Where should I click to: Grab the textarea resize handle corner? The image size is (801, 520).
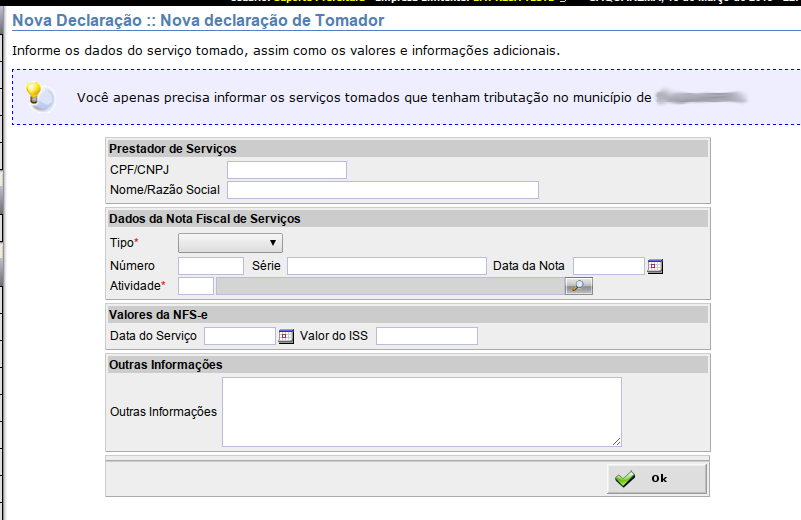[617, 441]
